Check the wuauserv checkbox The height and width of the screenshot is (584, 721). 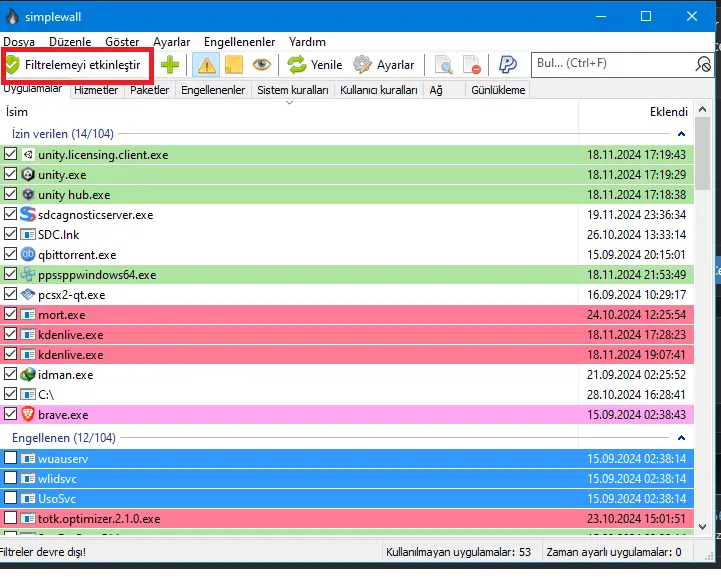click(10, 458)
